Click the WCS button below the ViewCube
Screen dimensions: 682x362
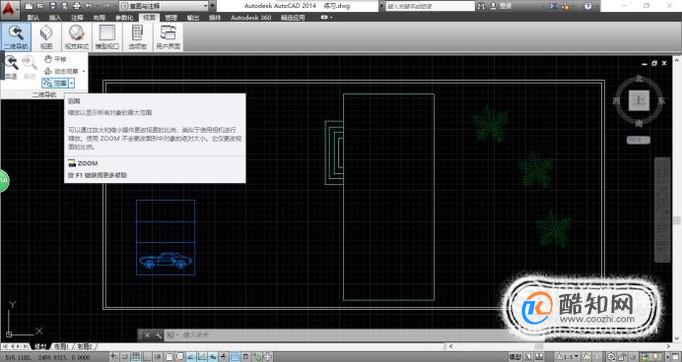click(x=639, y=140)
